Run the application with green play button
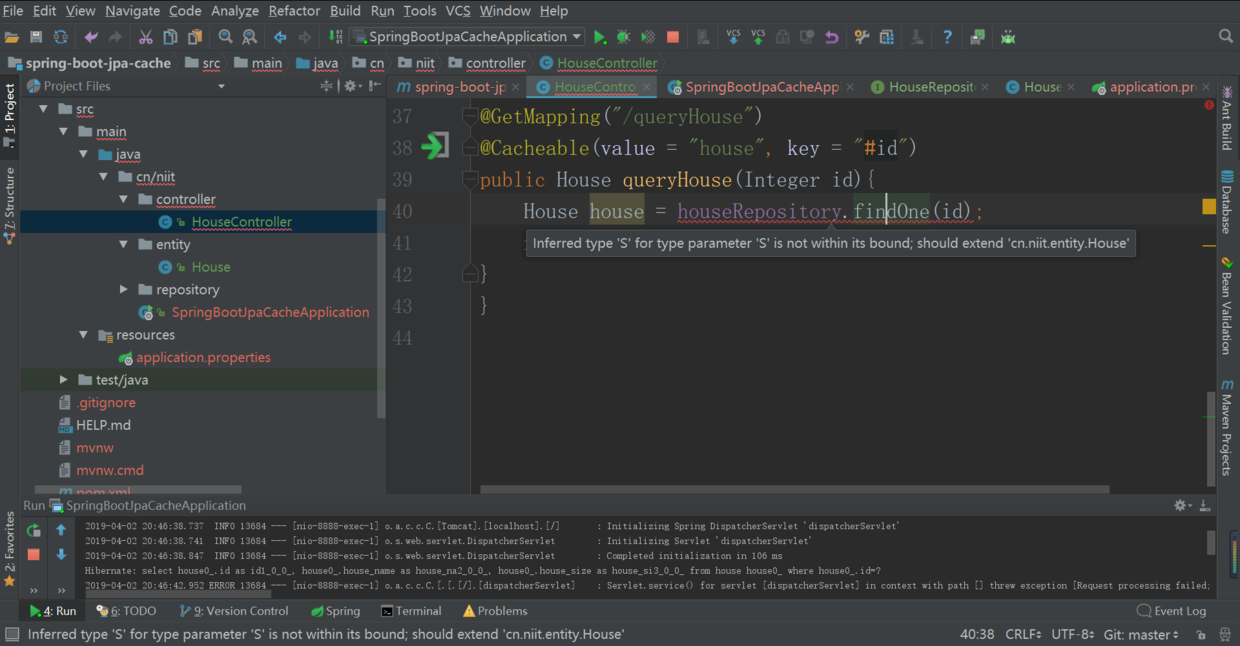The height and width of the screenshot is (646, 1240). (600, 37)
